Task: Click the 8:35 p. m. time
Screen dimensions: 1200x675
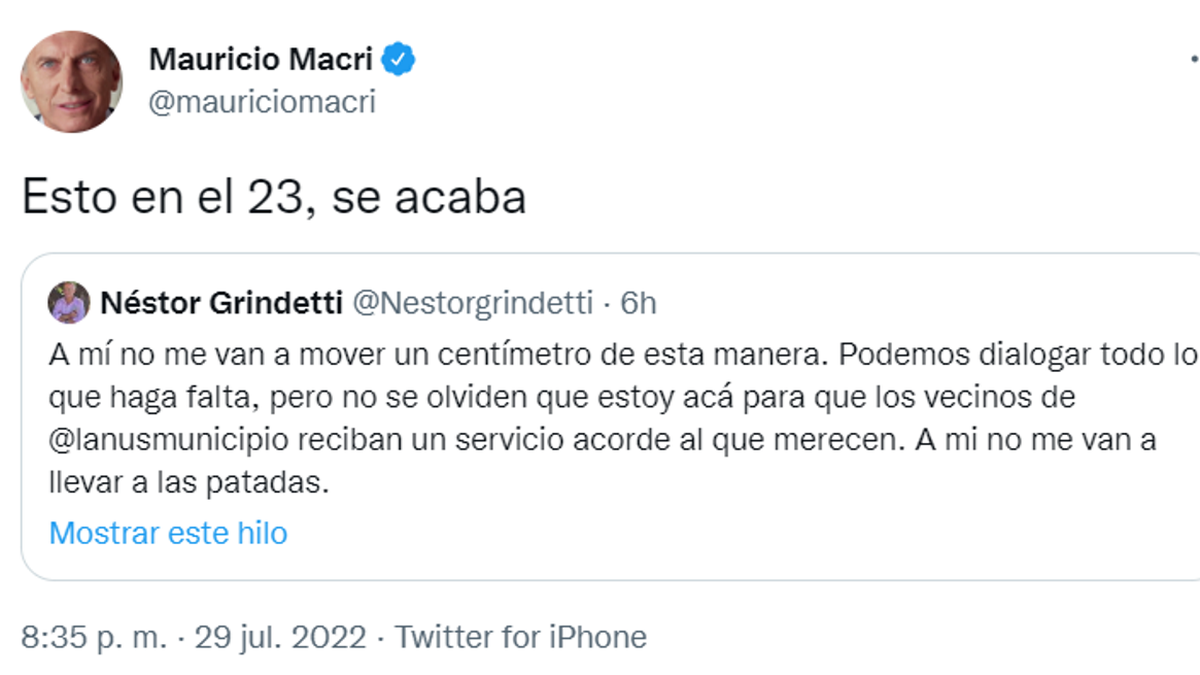Action: (x=94, y=637)
